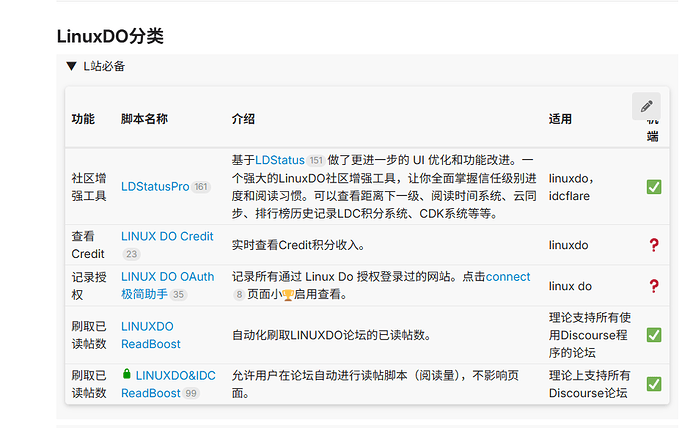Click the red question mark in the Credit row
The width and height of the screenshot is (690, 428).
(654, 245)
